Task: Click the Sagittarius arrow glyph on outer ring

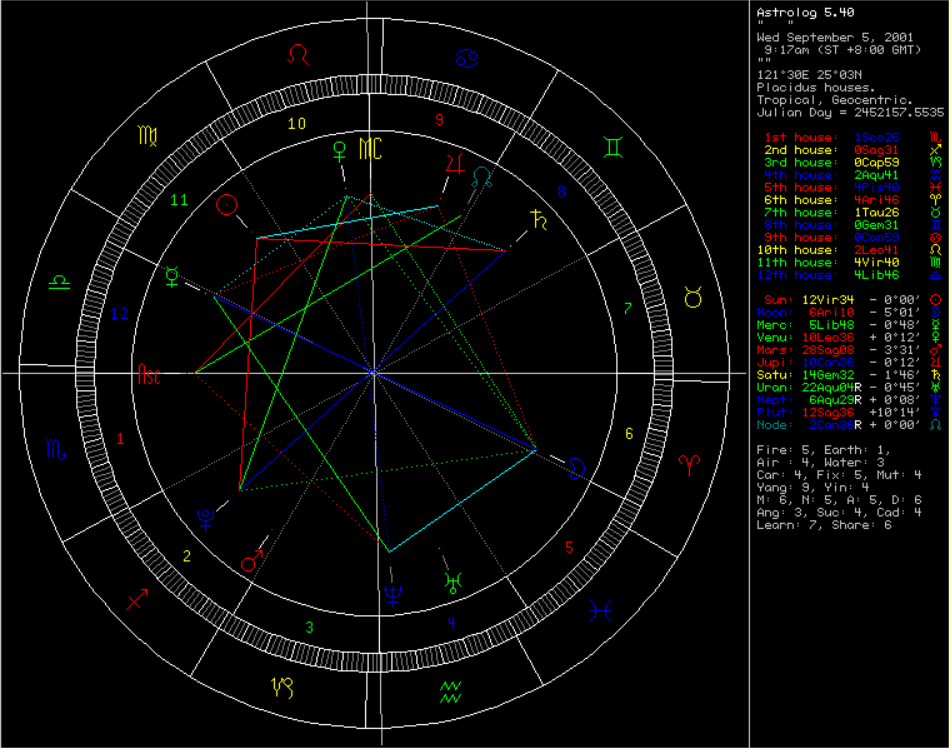Action: click(137, 600)
